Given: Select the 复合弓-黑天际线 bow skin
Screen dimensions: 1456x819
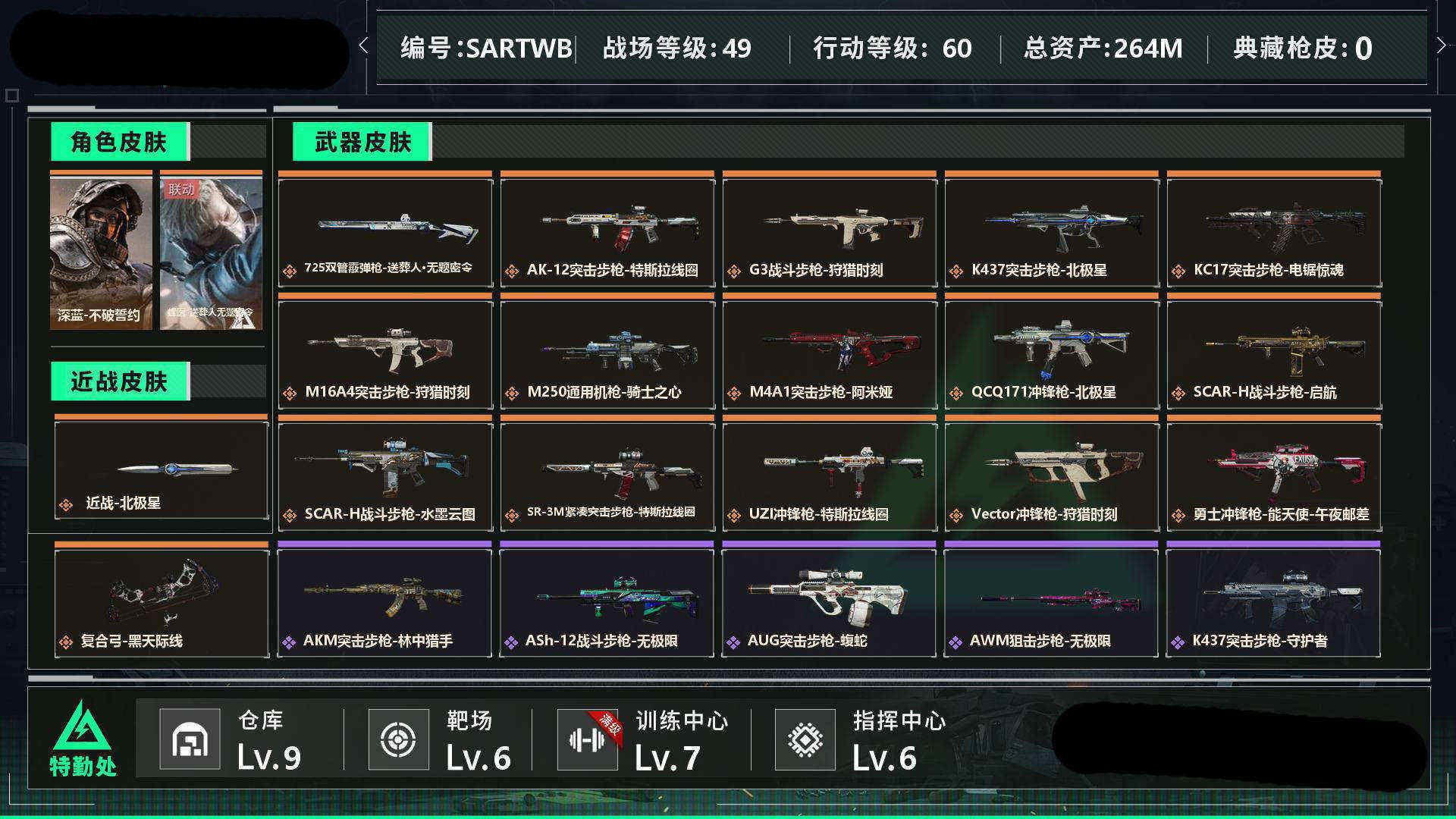Looking at the screenshot, I should coord(162,602).
